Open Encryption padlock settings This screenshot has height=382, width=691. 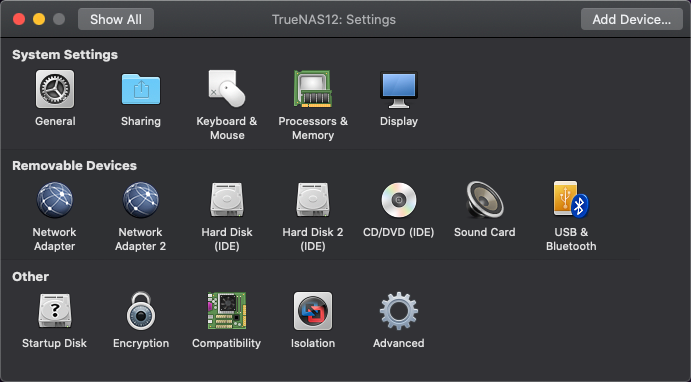tap(141, 311)
